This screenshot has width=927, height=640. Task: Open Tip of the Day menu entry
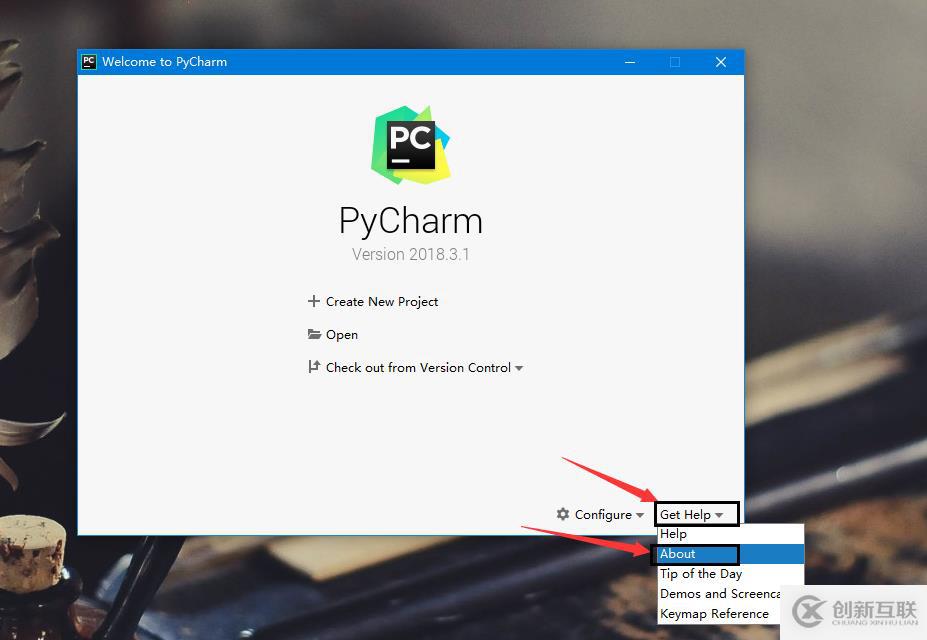click(x=731, y=574)
